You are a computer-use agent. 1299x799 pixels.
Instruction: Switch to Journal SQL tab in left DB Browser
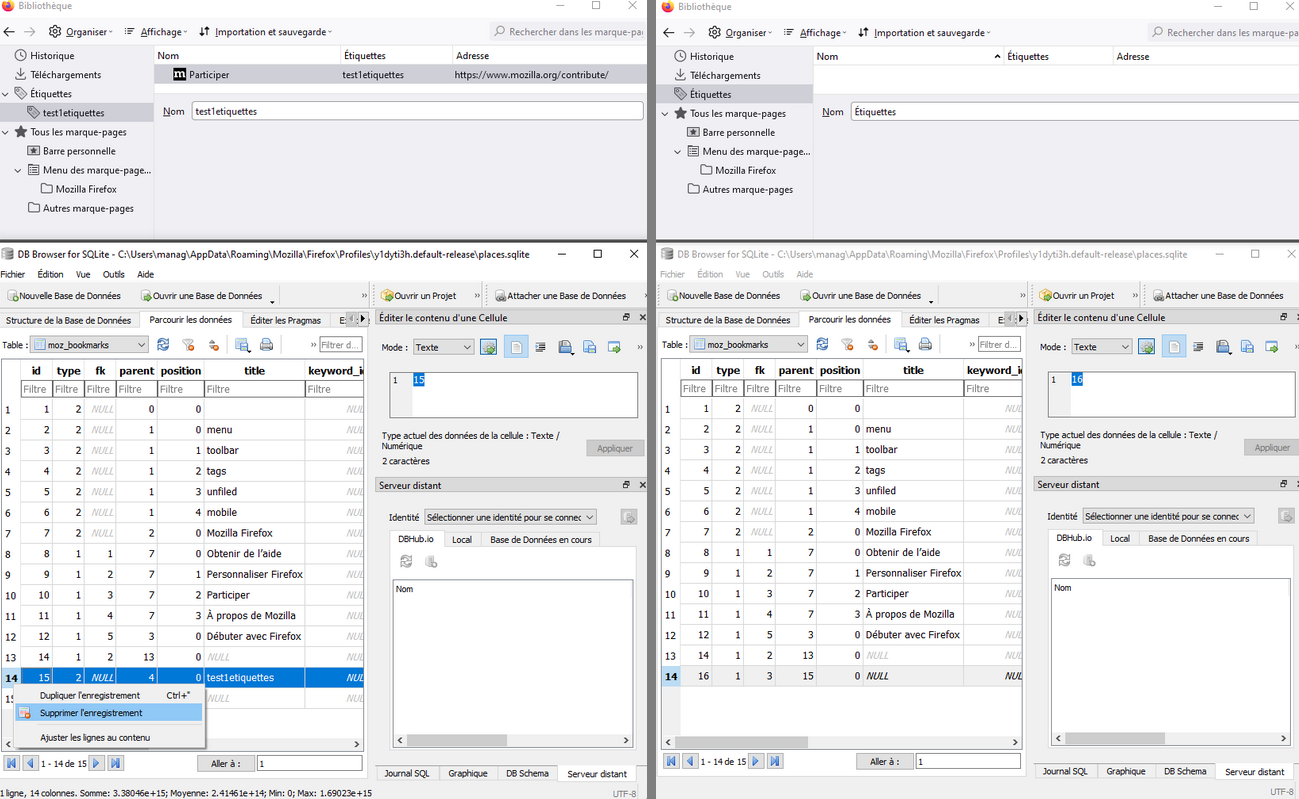(x=407, y=773)
